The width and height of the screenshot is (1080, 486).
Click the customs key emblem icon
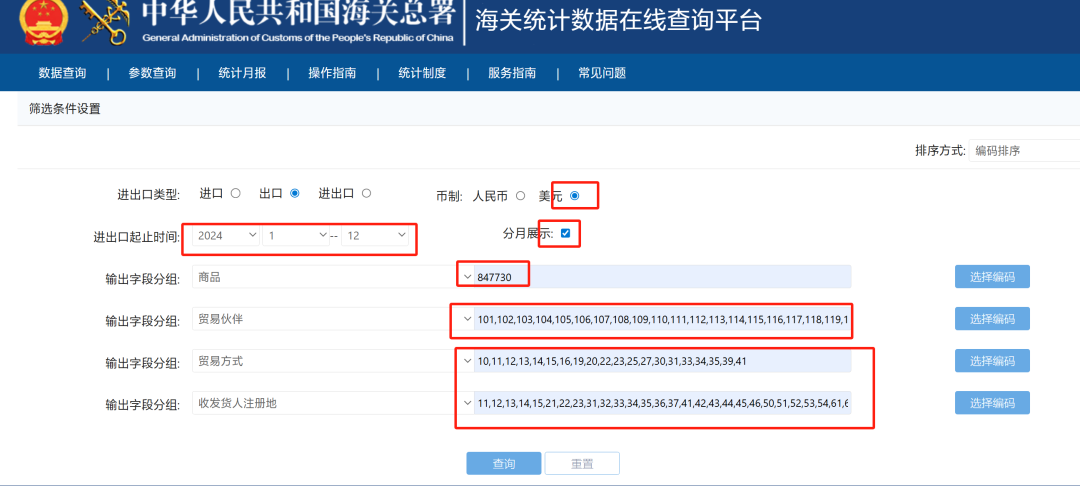(104, 21)
